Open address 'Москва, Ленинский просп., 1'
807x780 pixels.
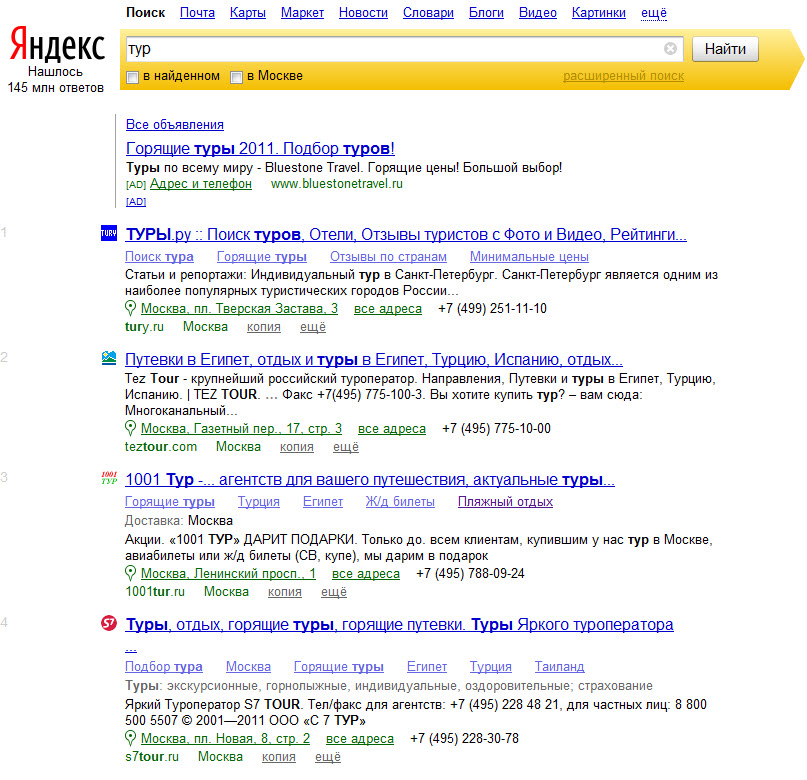click(229, 574)
